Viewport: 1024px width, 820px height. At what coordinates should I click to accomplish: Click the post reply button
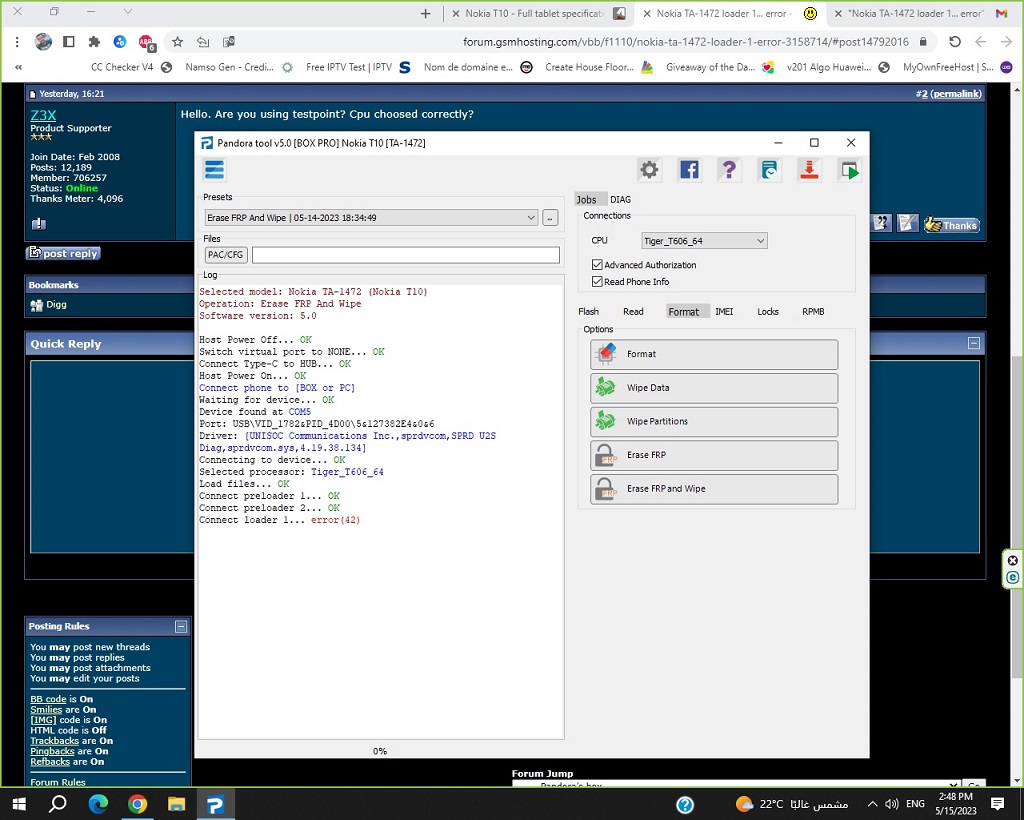coord(64,254)
